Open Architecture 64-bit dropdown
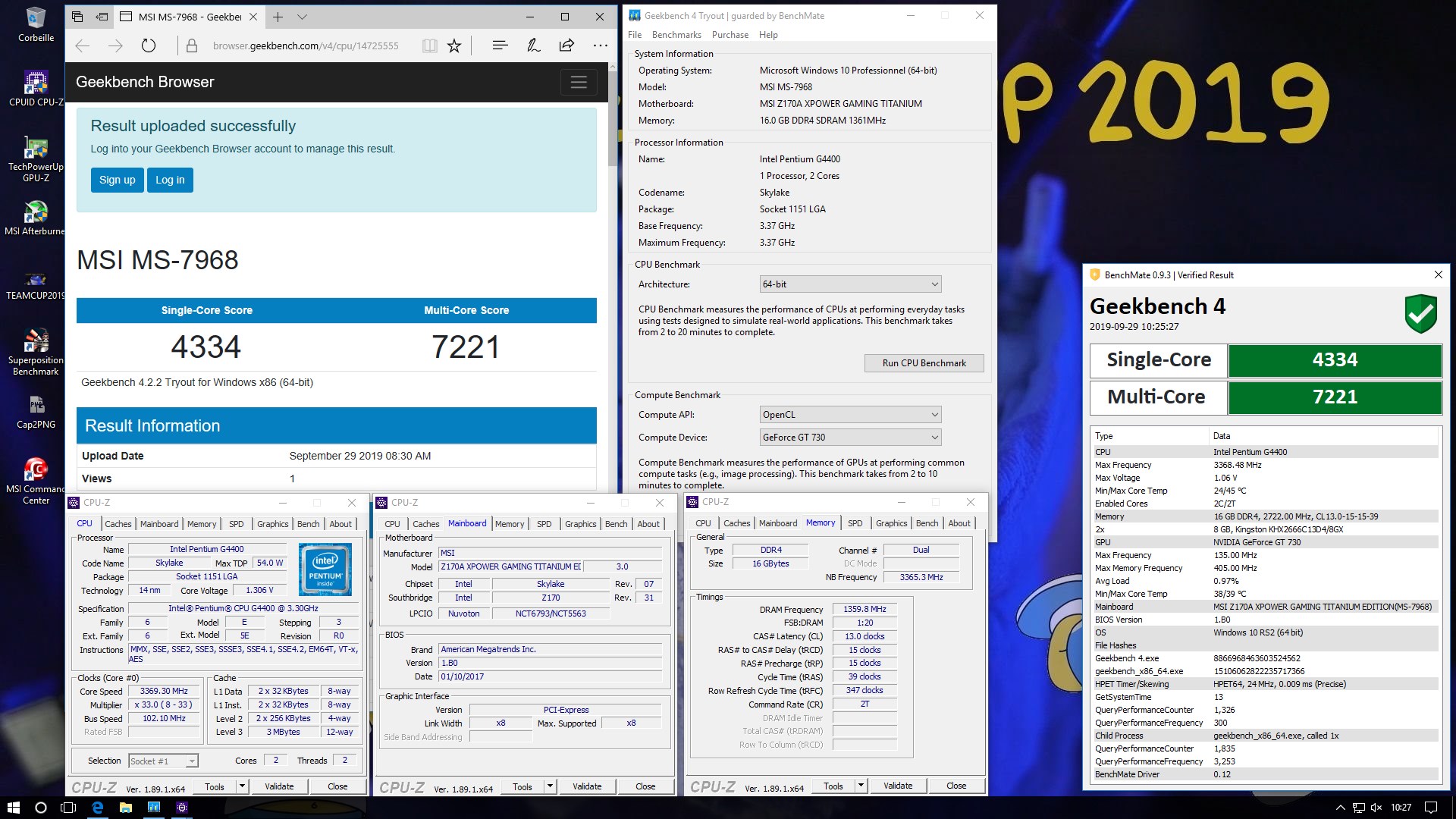Viewport: 1456px width, 819px height. point(850,284)
